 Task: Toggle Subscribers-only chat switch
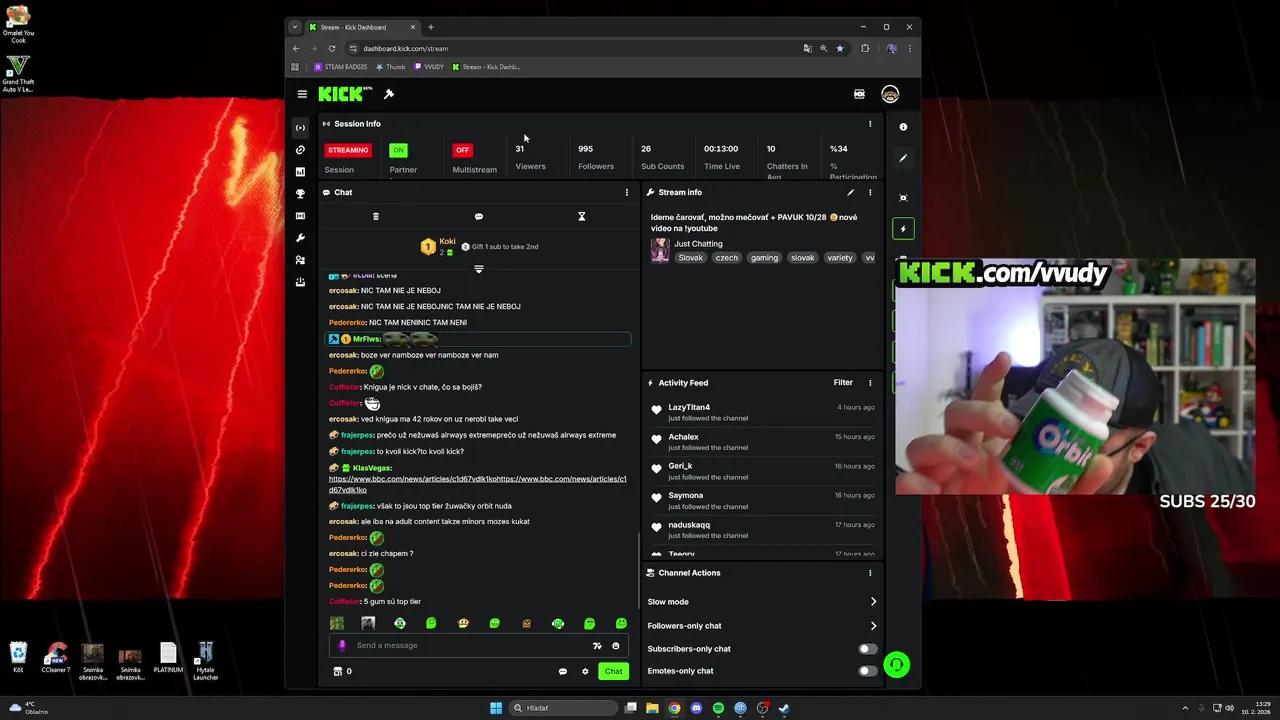868,649
